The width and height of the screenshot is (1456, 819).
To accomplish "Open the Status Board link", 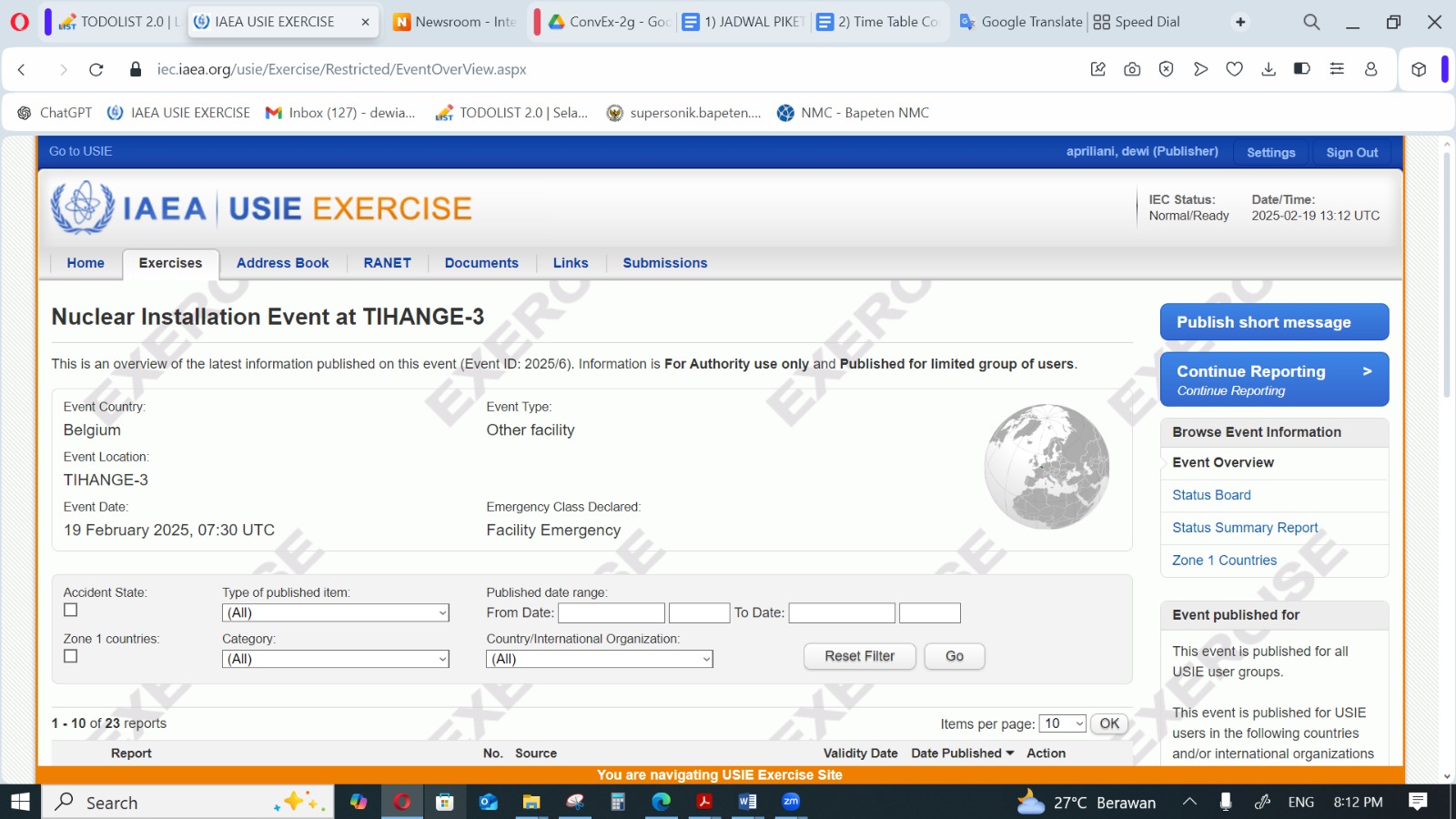I will (1211, 495).
